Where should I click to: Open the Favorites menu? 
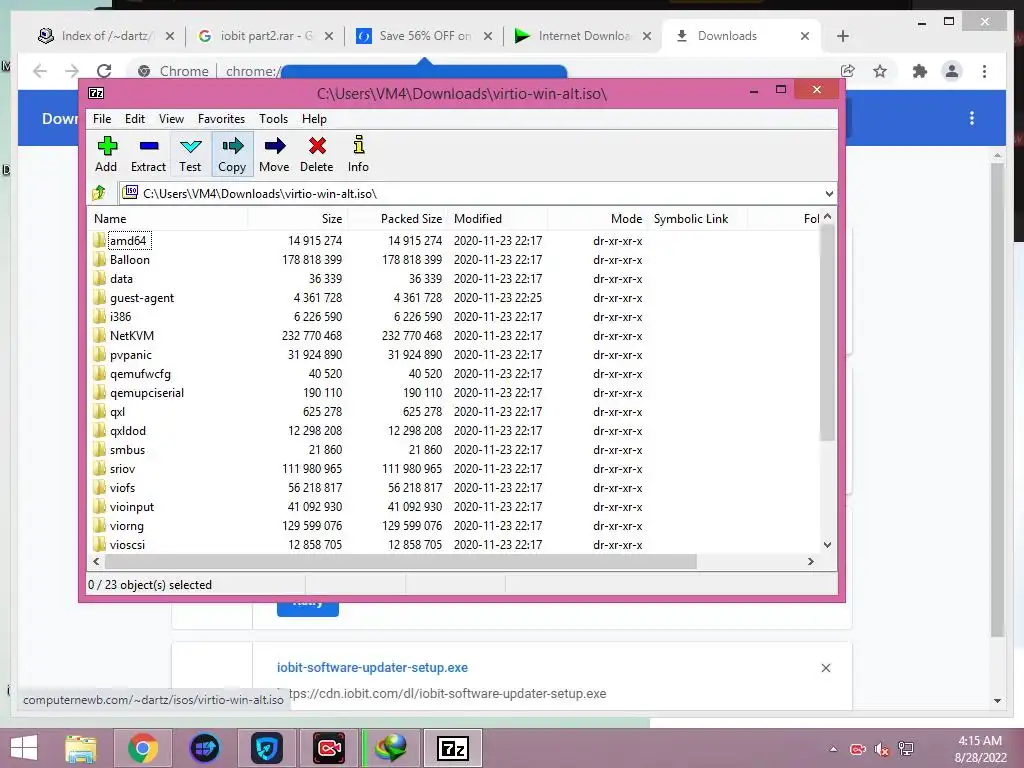[221, 119]
